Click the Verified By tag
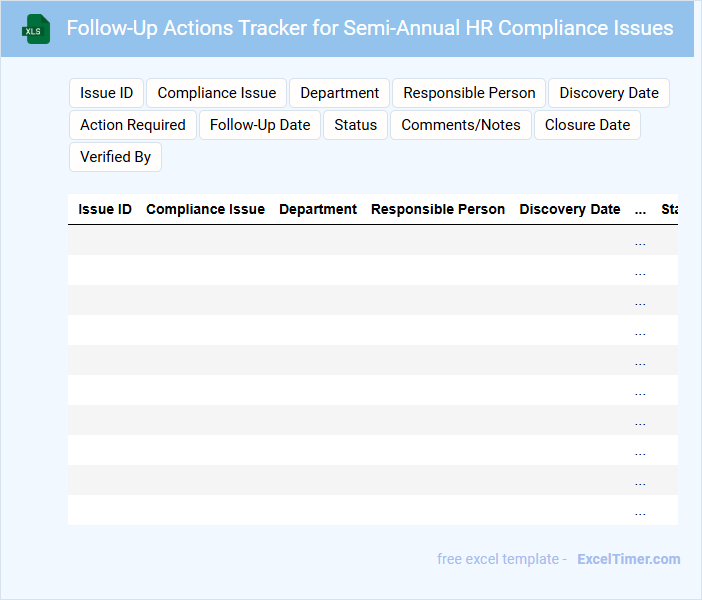702x600 pixels. click(115, 157)
